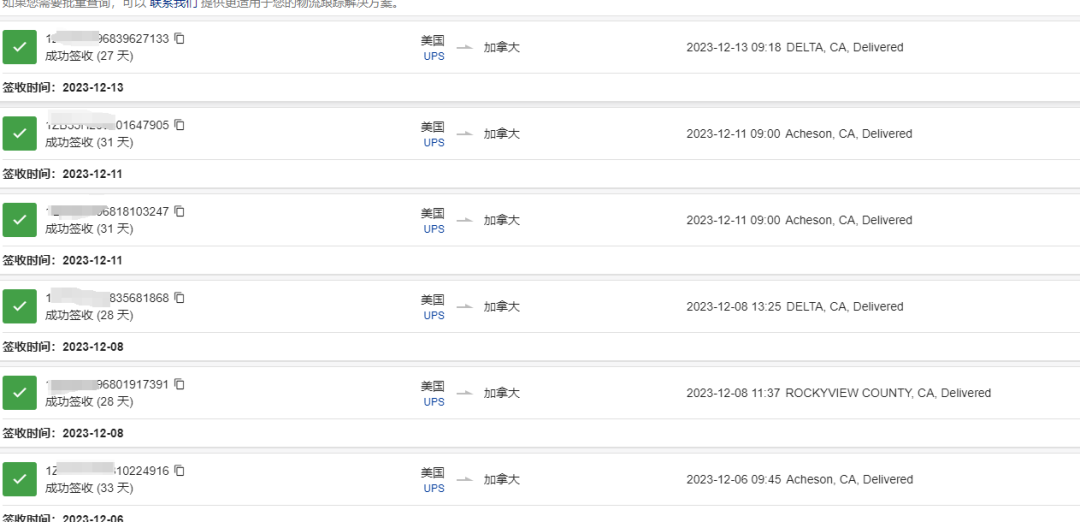
Task: Open UPS carrier link for 818103247 shipment
Action: point(434,229)
